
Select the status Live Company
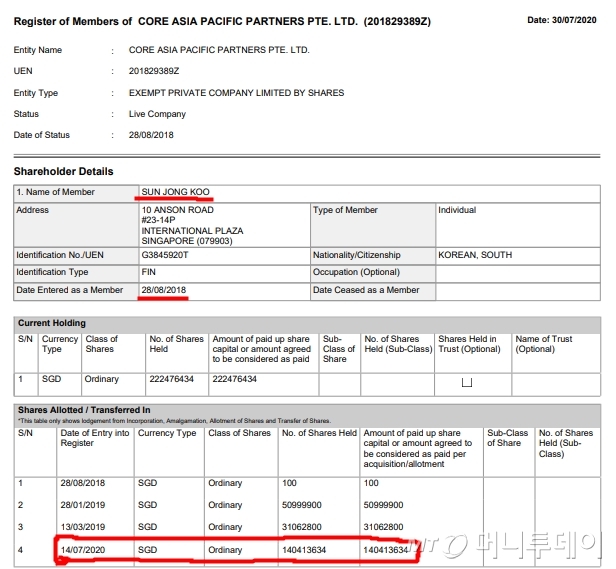point(157,114)
